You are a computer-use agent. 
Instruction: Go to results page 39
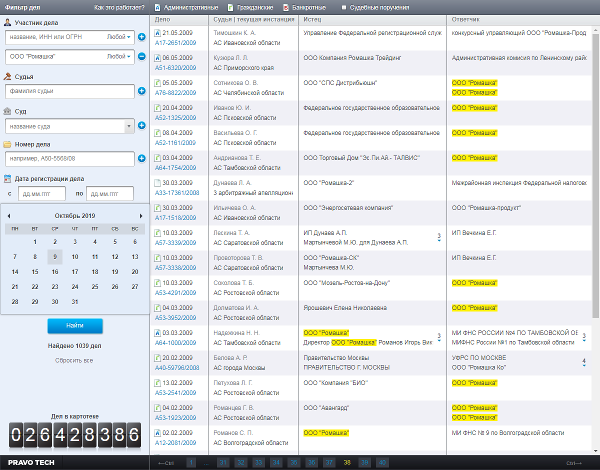pyautogui.click(x=364, y=463)
